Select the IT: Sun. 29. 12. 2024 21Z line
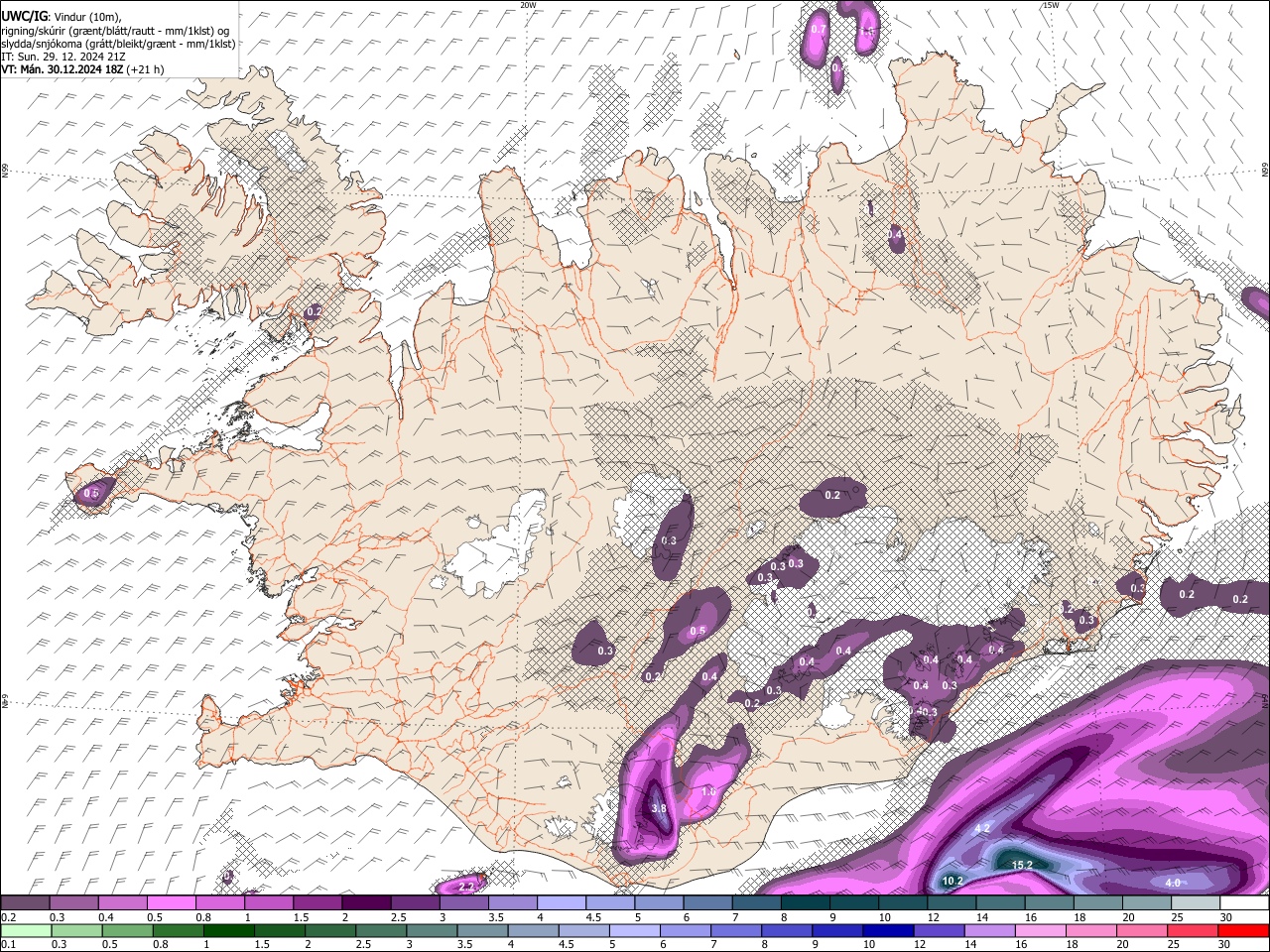Screen dimensions: 1270x952 click(63, 57)
